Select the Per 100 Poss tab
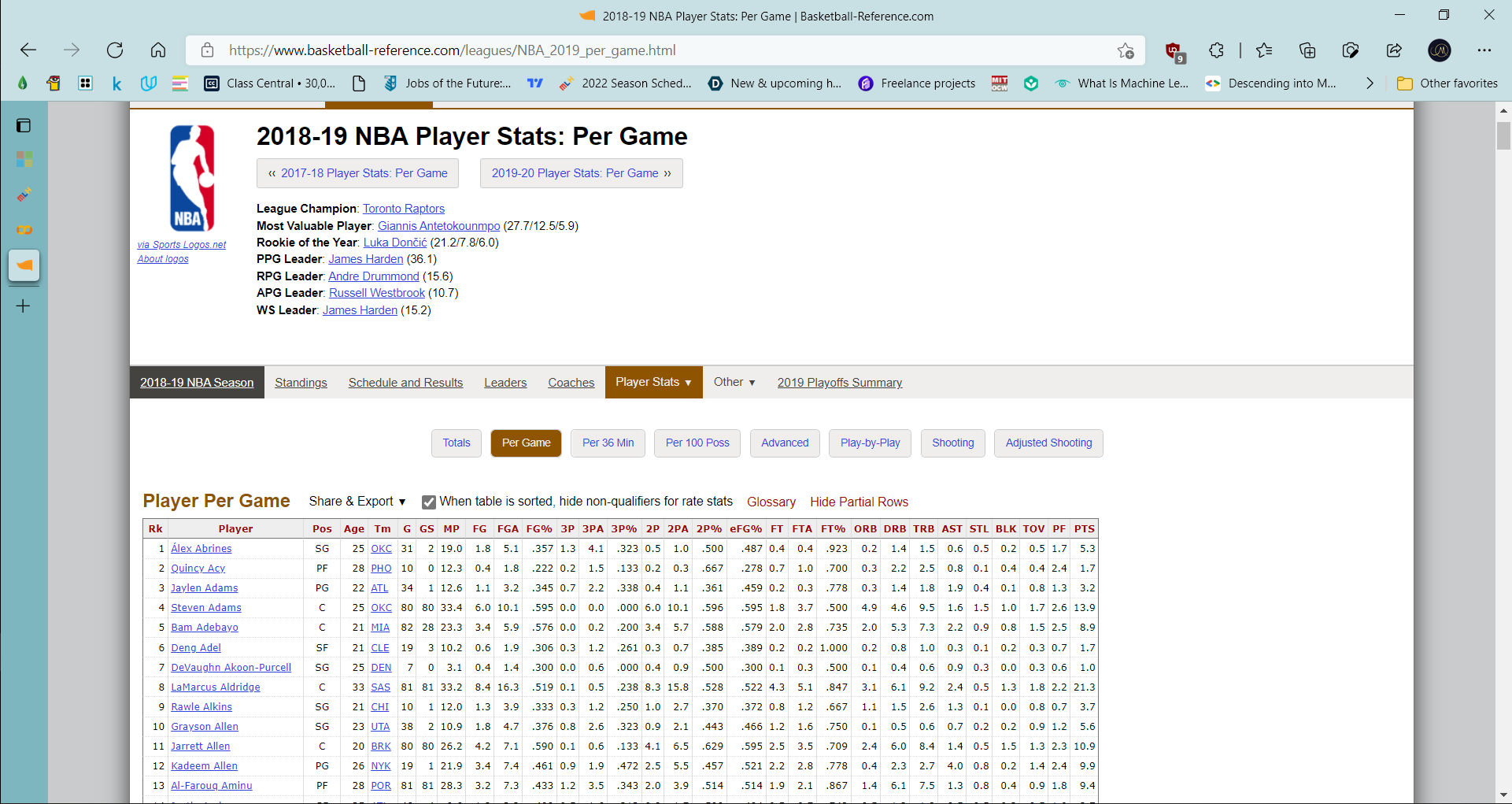Screen dimensions: 1512x804 tap(697, 443)
